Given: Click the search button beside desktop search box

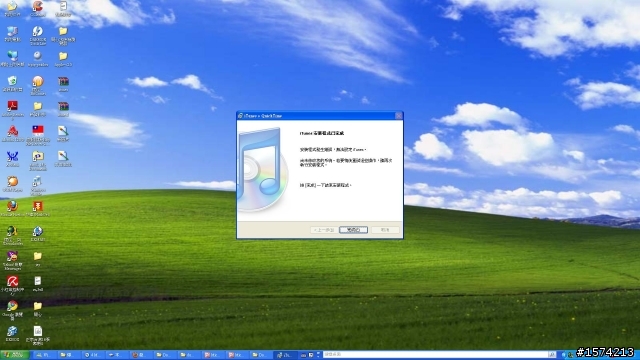Looking at the screenshot, I should coord(551,355).
